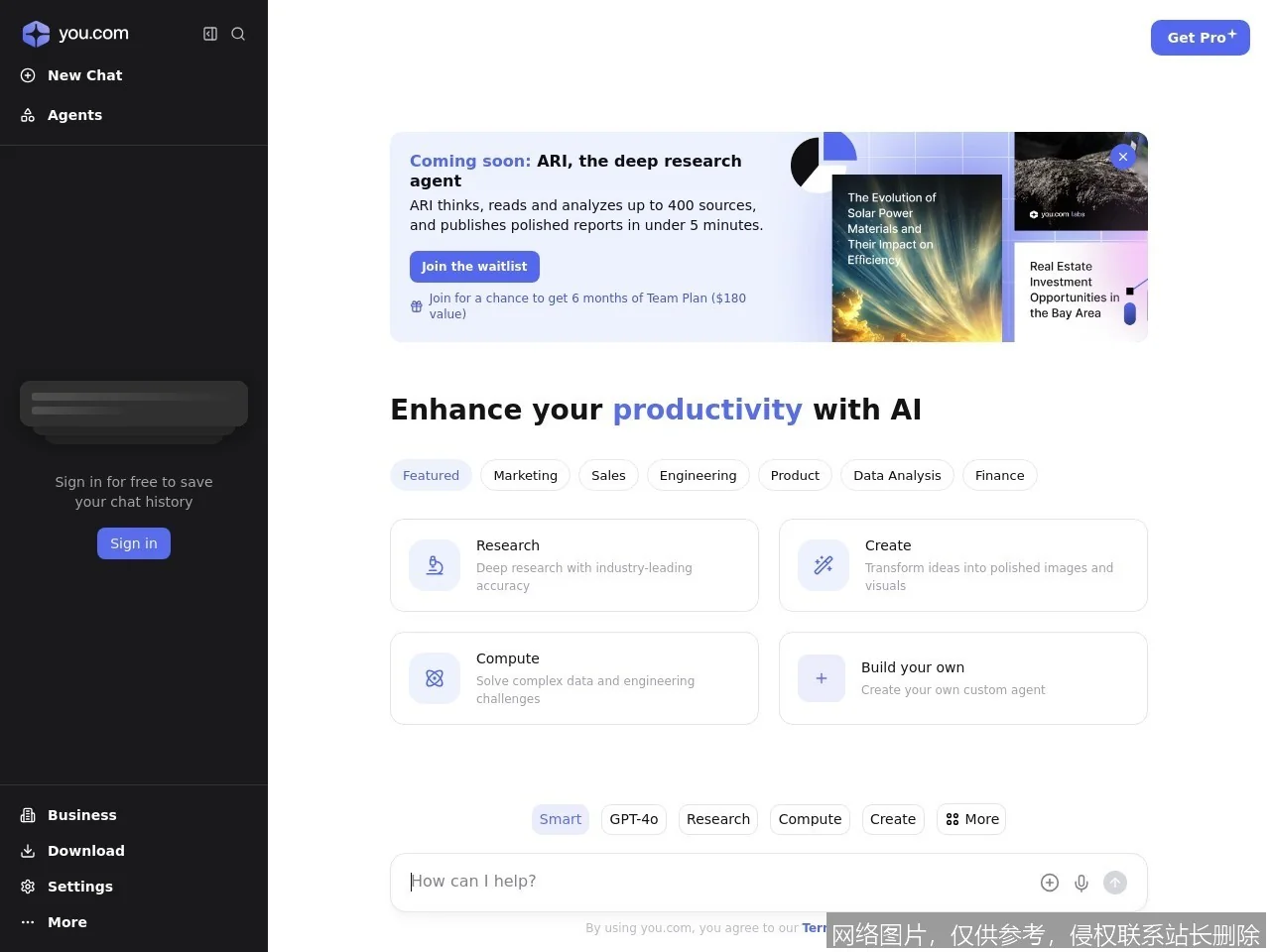The image size is (1270, 952).
Task: Click Join the waitlist button
Action: pyautogui.click(x=474, y=267)
